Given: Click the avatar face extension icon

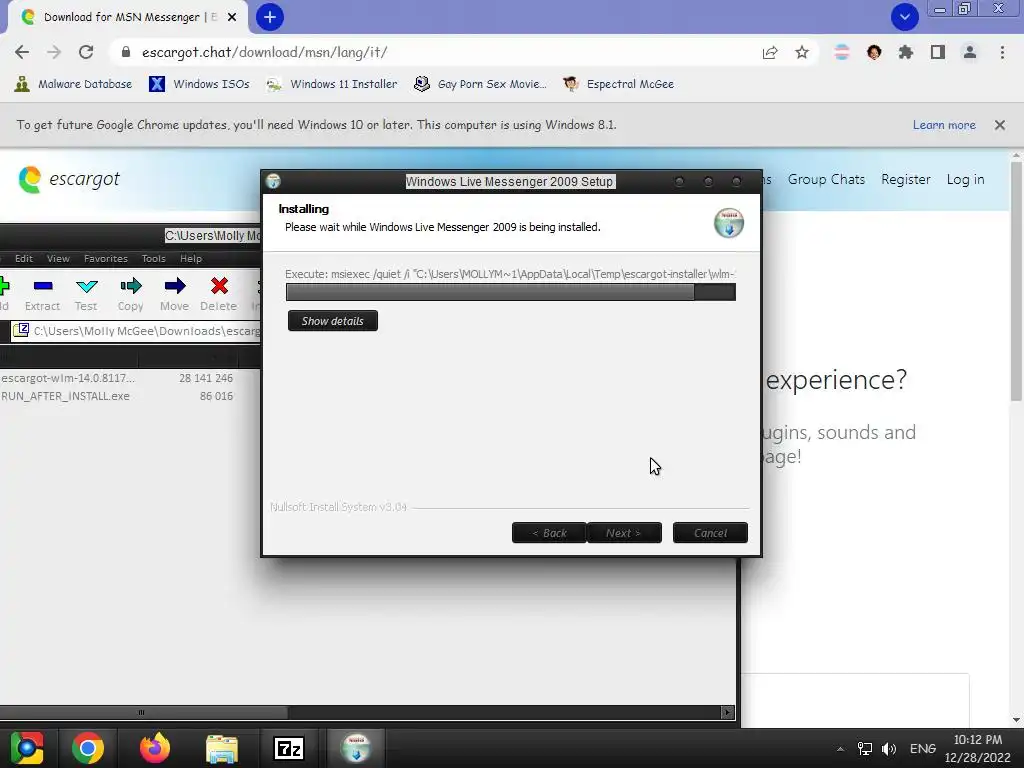Looking at the screenshot, I should point(874,52).
